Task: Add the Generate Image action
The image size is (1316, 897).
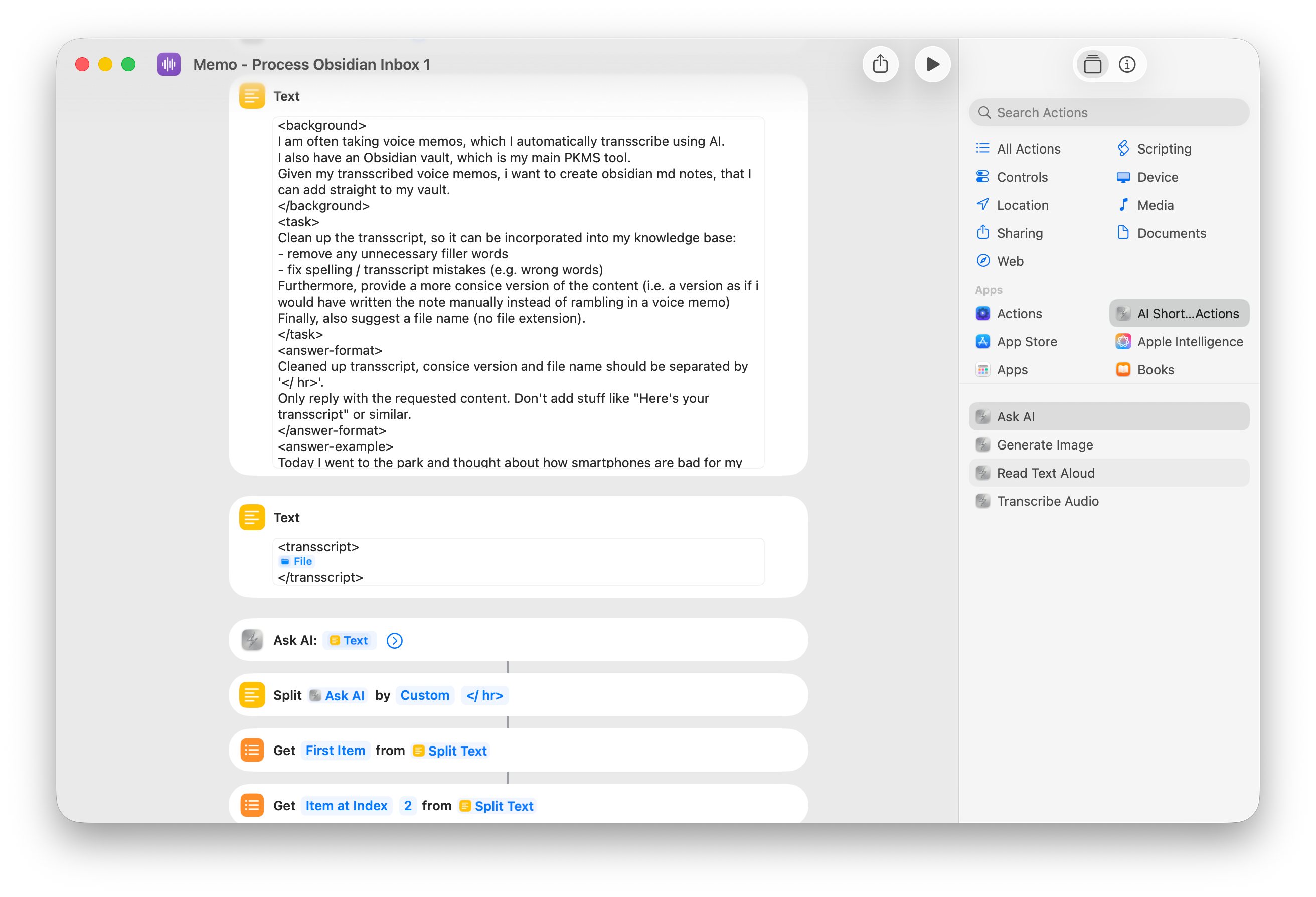Action: click(1044, 445)
